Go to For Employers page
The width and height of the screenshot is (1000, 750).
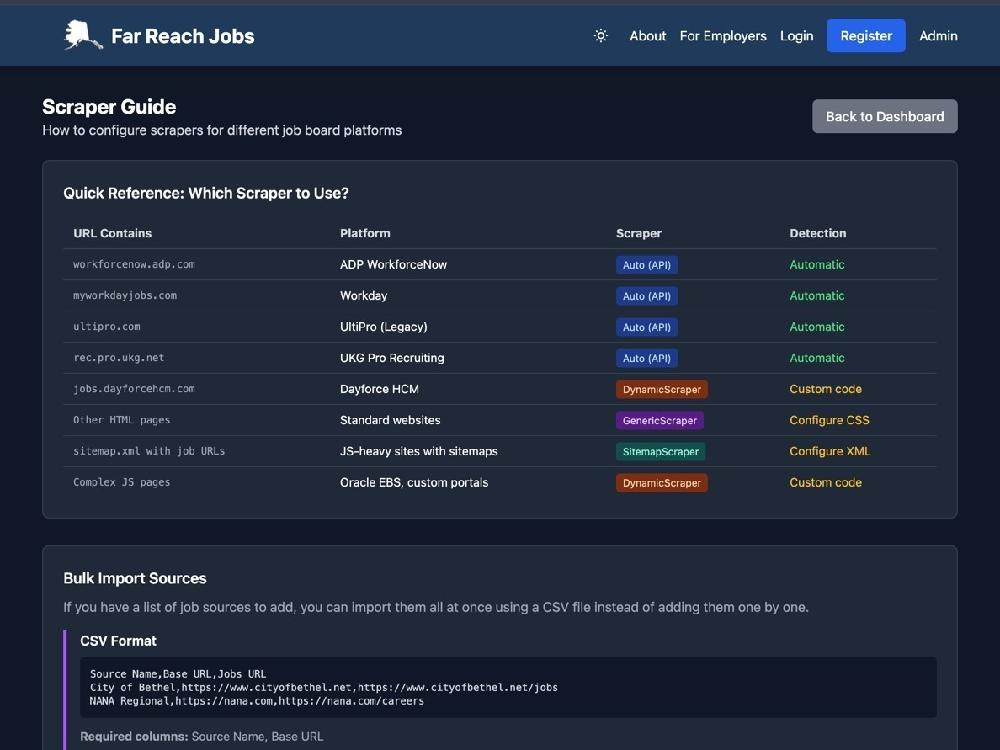723,36
